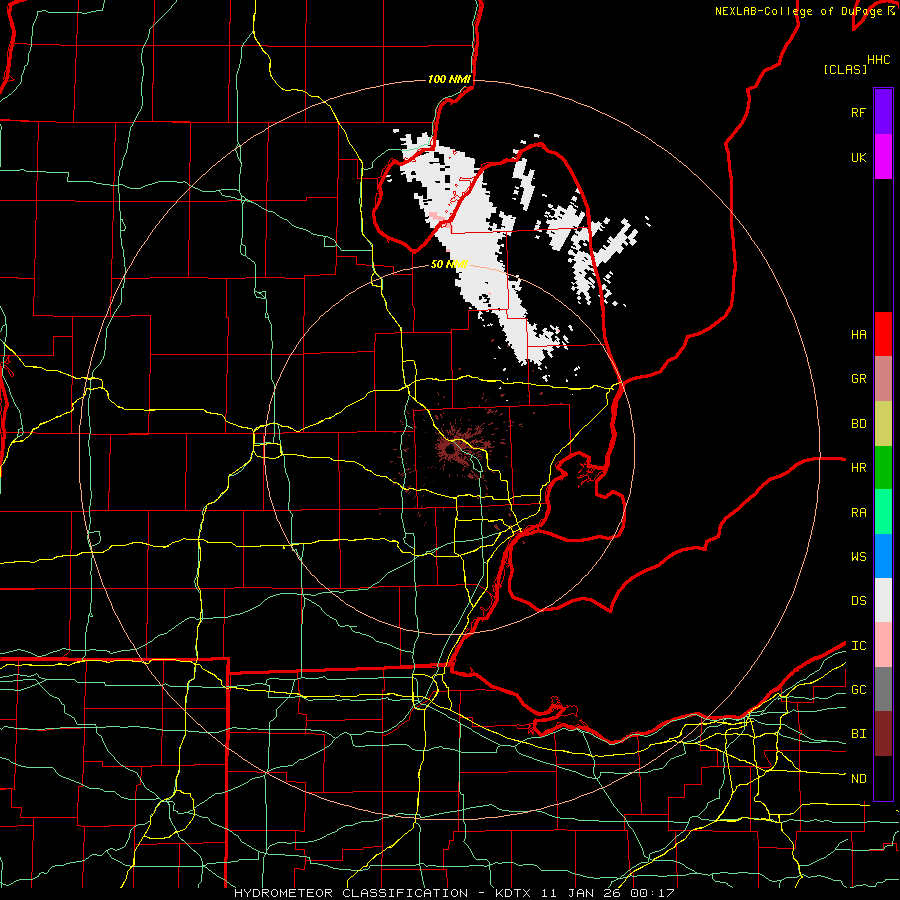Click the WS legend label
The width and height of the screenshot is (900, 900).
858,557
